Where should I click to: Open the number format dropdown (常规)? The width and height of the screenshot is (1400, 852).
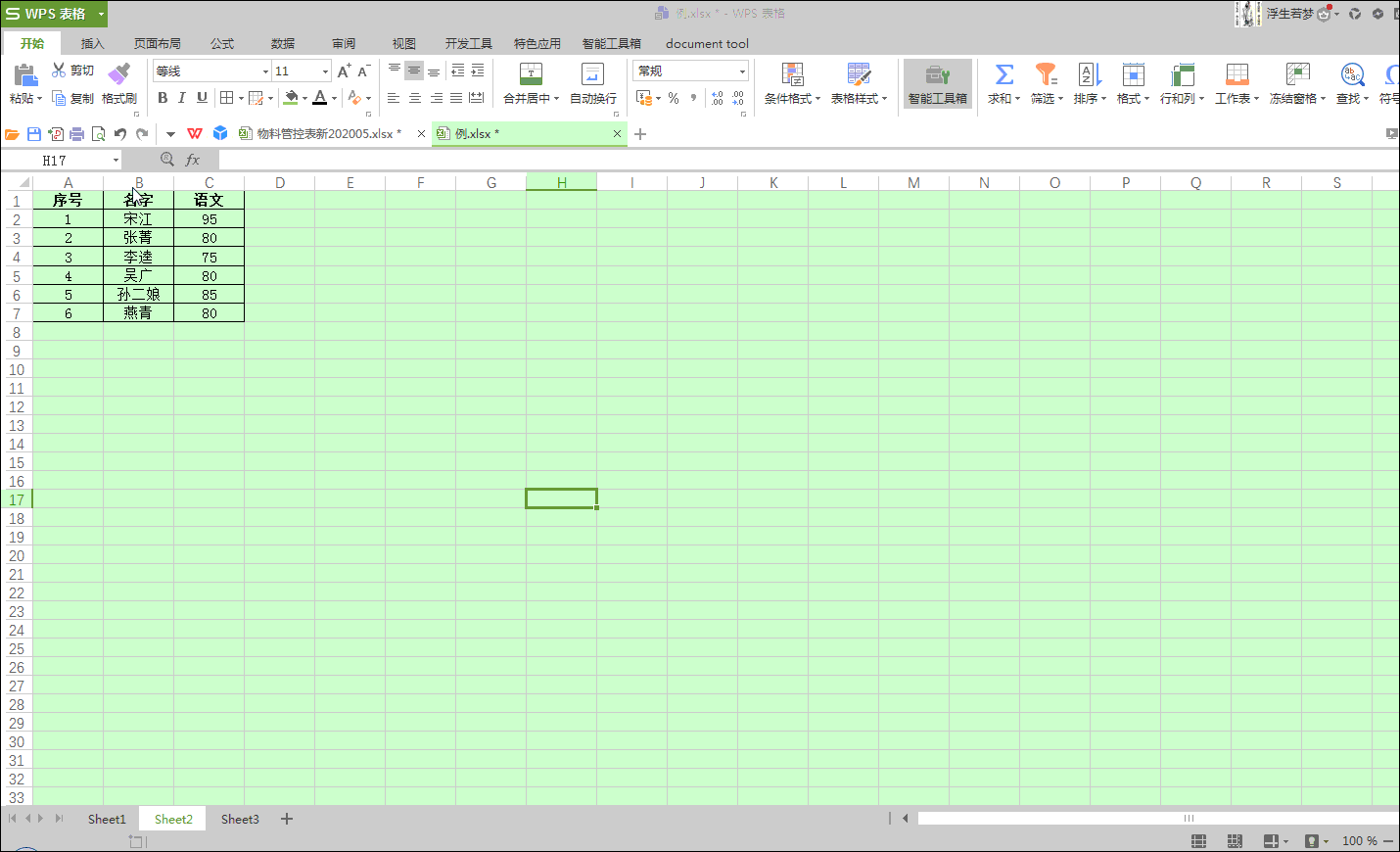click(x=742, y=71)
